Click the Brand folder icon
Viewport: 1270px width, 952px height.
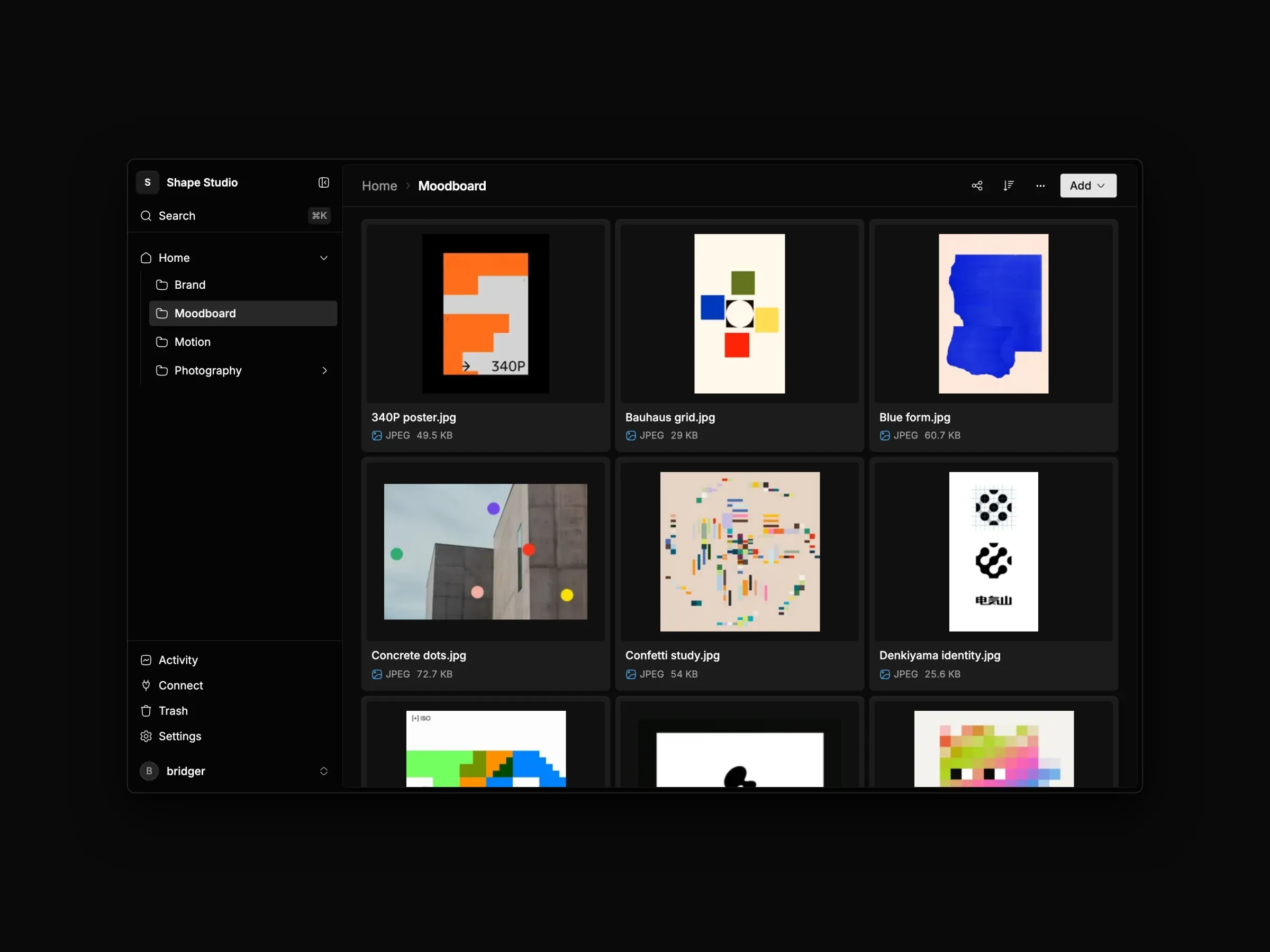162,285
